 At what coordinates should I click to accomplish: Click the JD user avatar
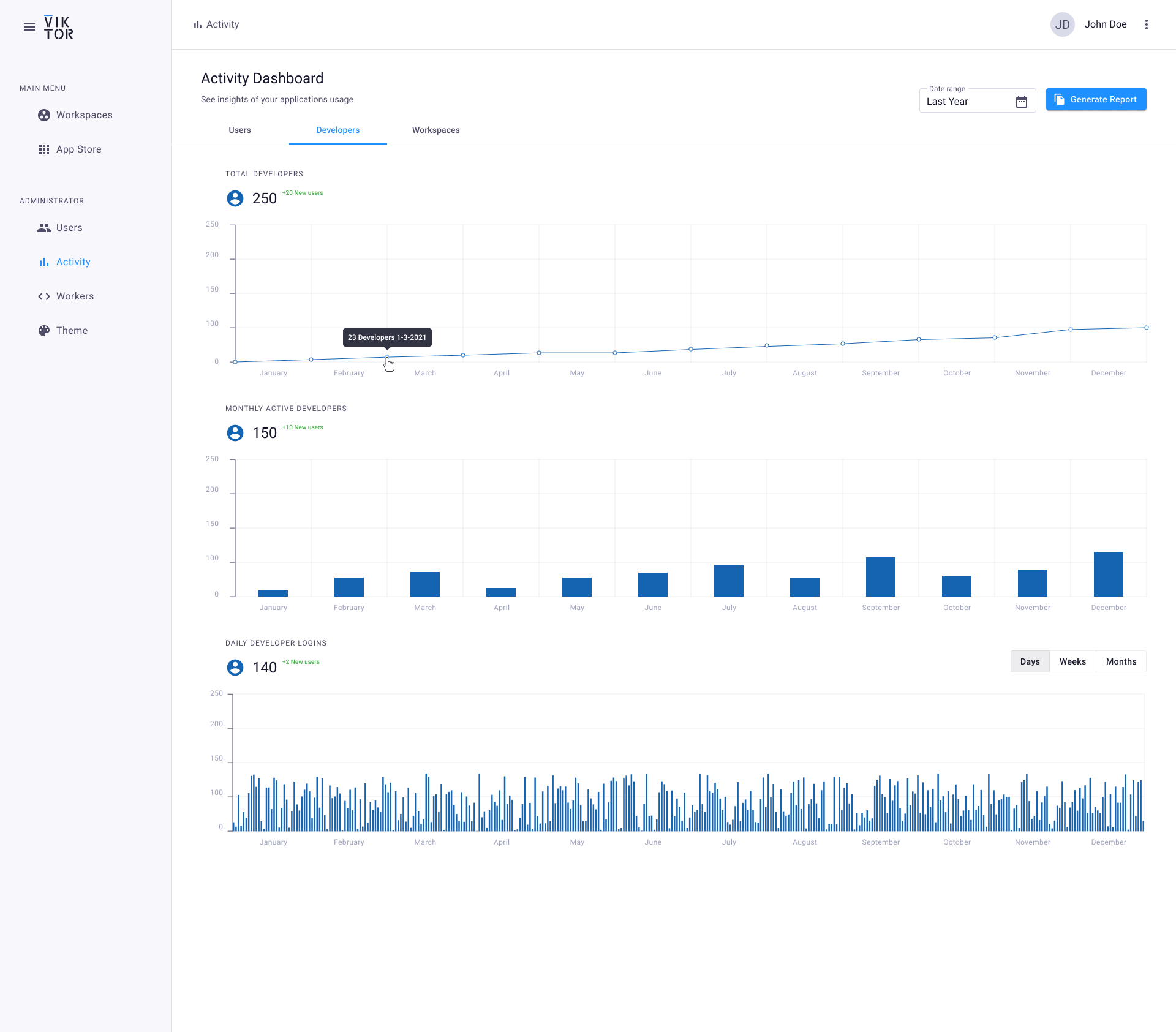(1063, 24)
